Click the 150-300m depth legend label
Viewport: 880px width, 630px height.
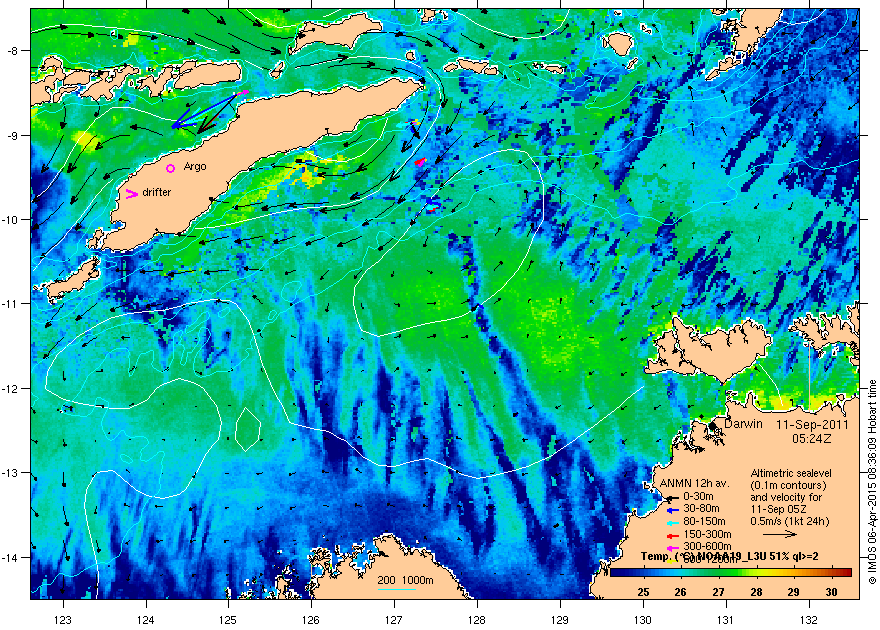click(707, 535)
